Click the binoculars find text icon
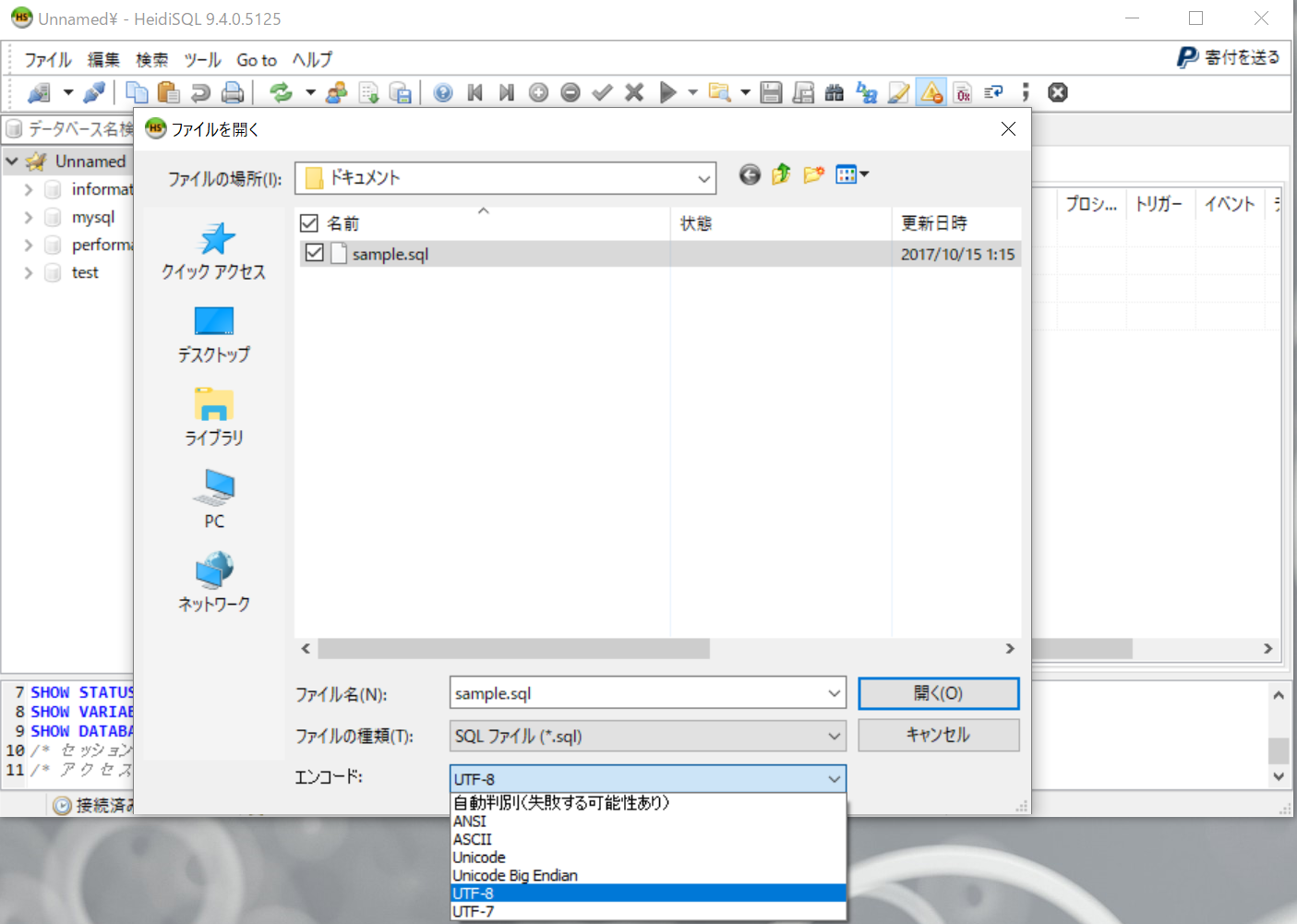 point(835,92)
